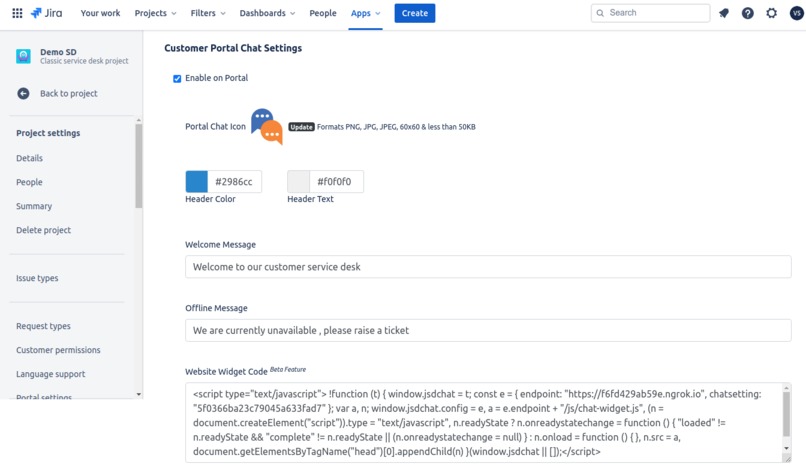
Task: Click the Customer Portal Chat Settings title
Action: (x=233, y=48)
